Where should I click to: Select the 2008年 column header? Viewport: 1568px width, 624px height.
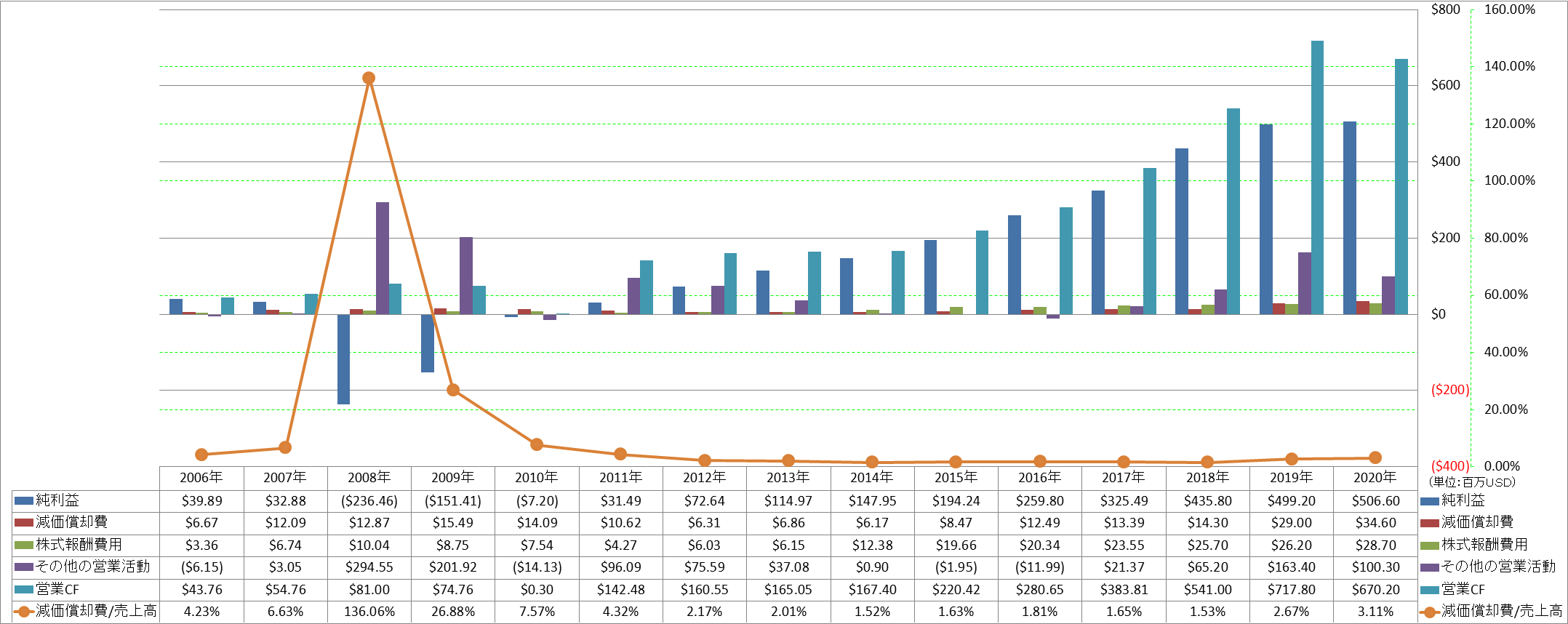(x=369, y=478)
